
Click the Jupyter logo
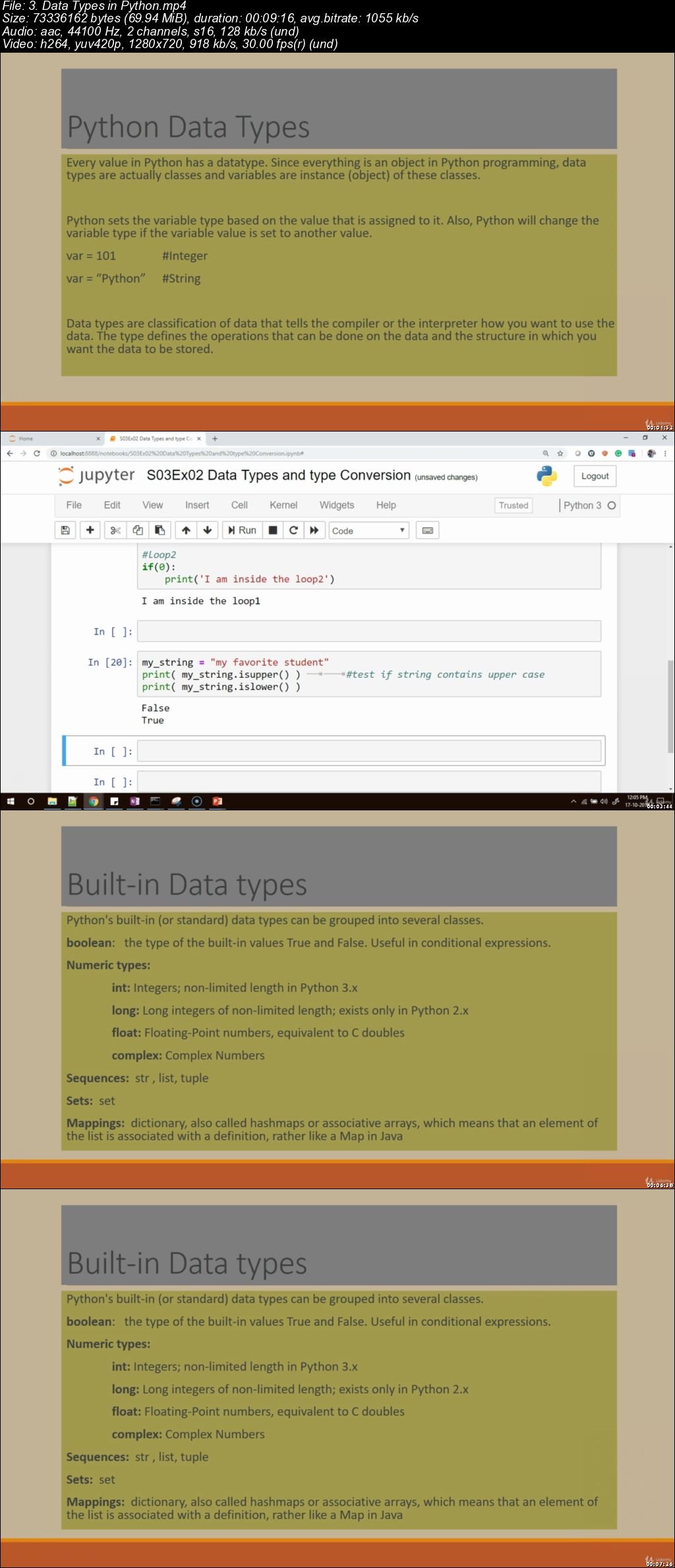coord(96,476)
